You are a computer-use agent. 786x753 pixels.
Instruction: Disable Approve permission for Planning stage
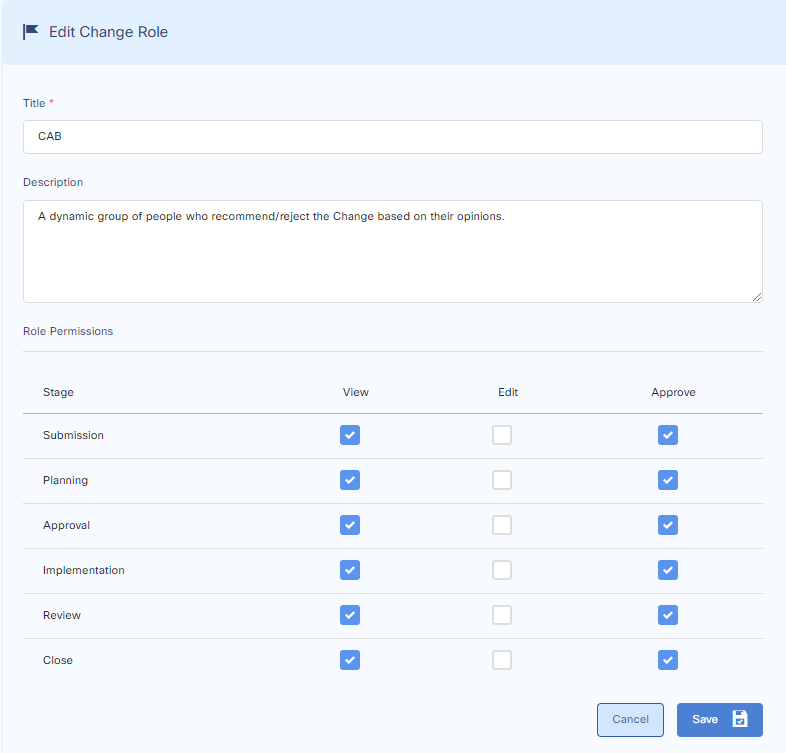tap(668, 480)
